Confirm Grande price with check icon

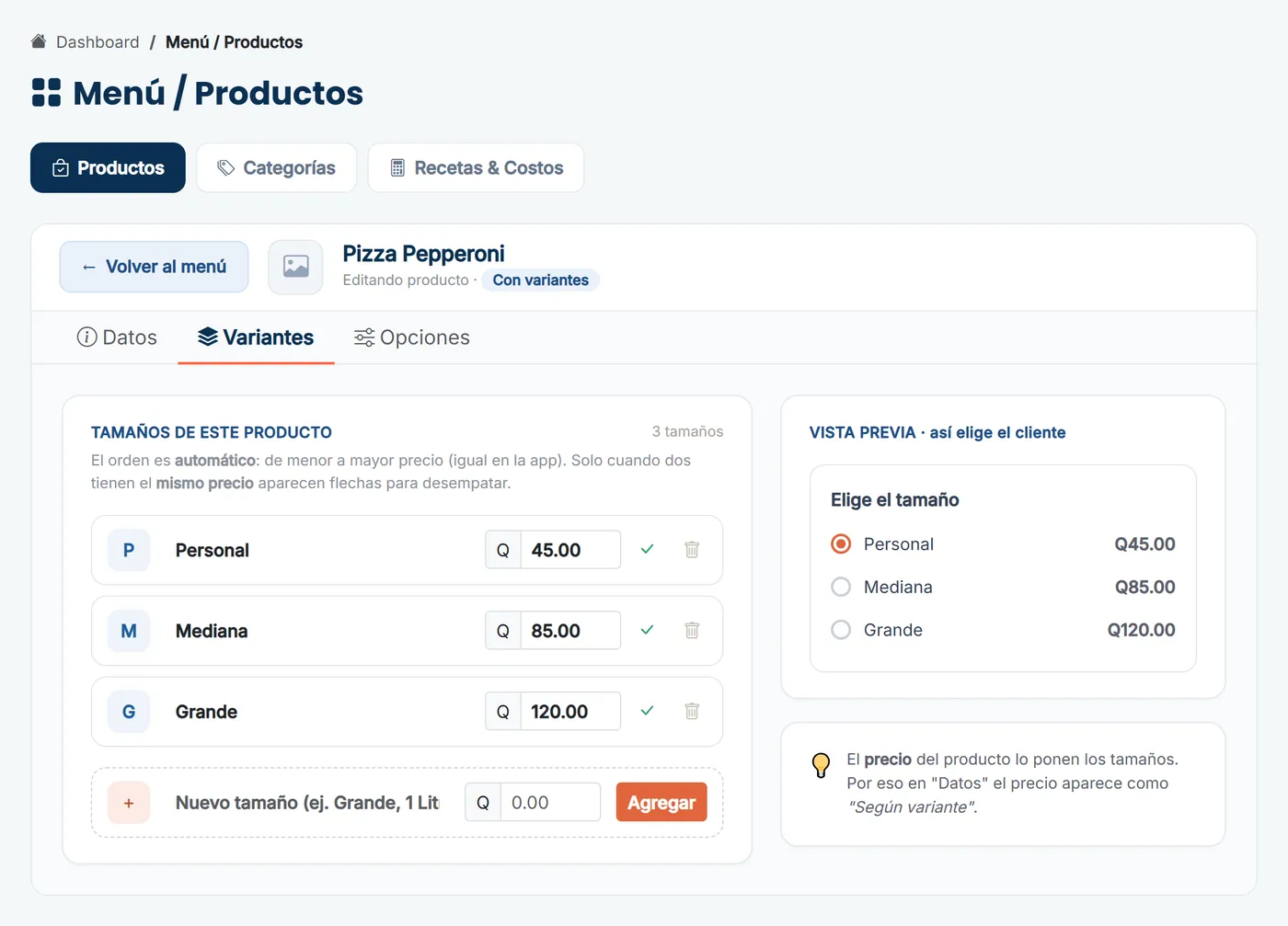click(647, 712)
